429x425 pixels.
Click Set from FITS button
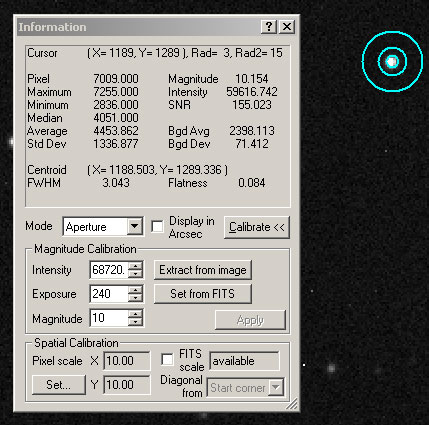coord(203,294)
